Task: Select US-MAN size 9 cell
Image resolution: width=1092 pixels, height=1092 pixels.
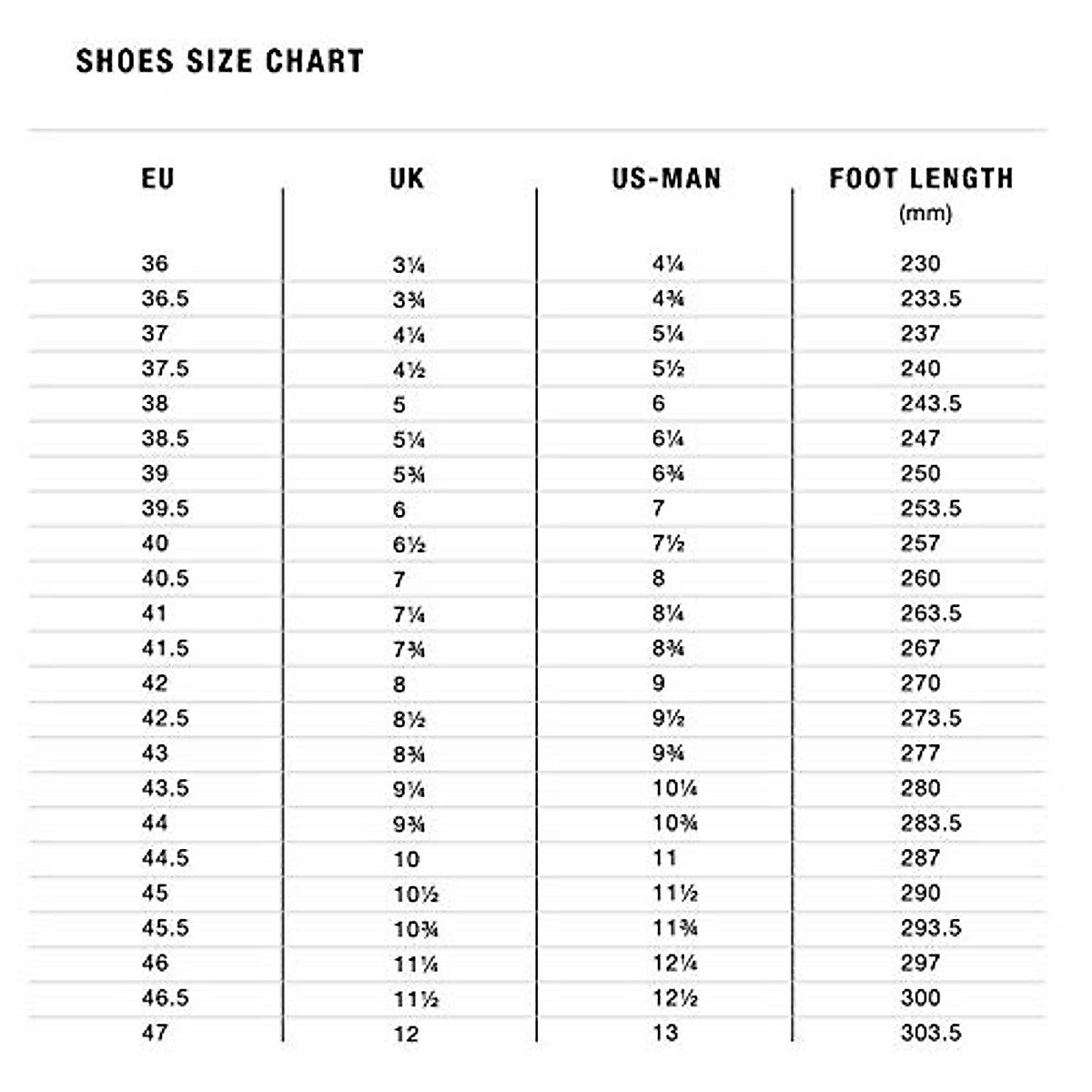Action: coord(659,683)
